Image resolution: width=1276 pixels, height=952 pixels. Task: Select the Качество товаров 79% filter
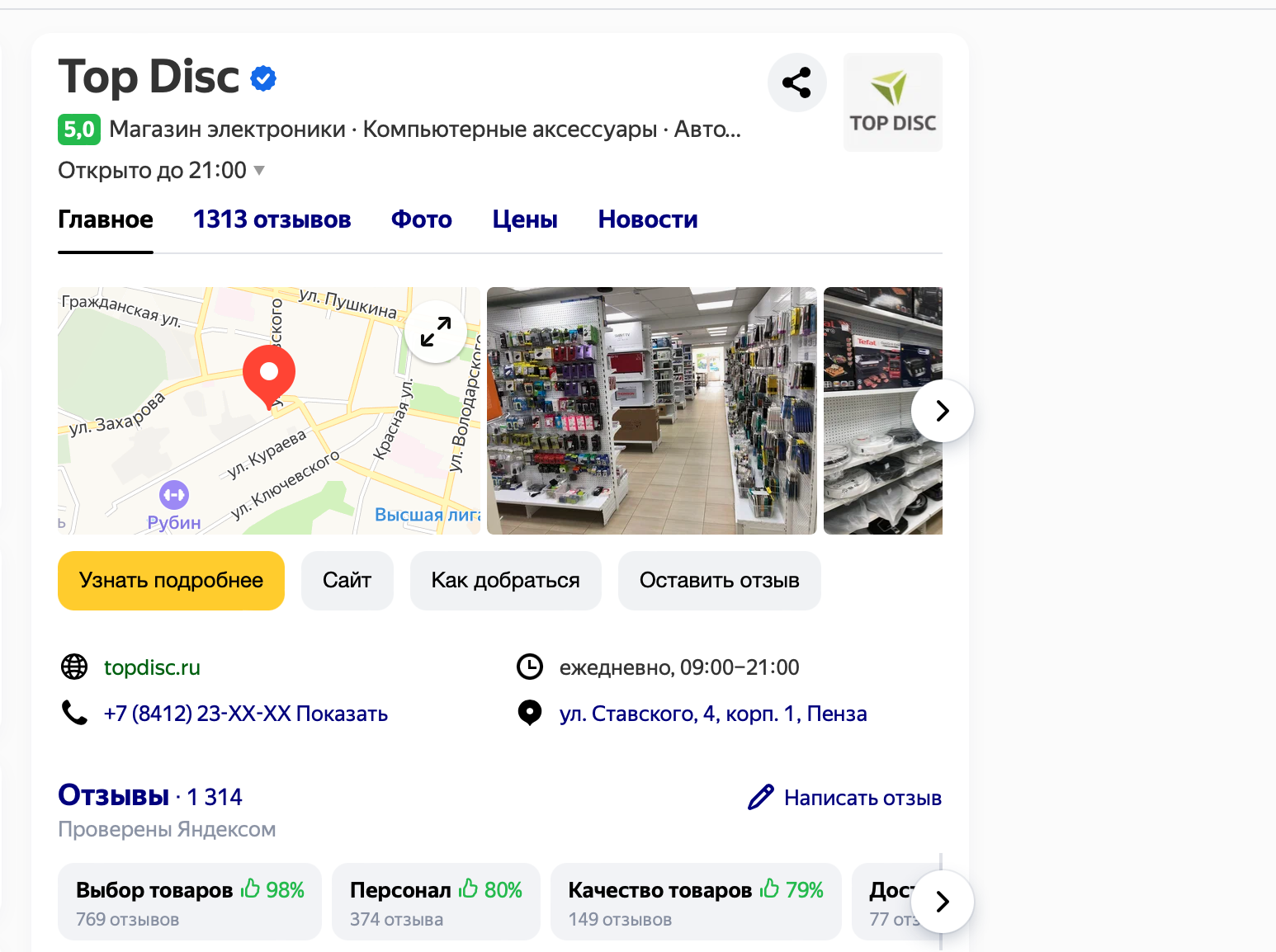coord(696,902)
